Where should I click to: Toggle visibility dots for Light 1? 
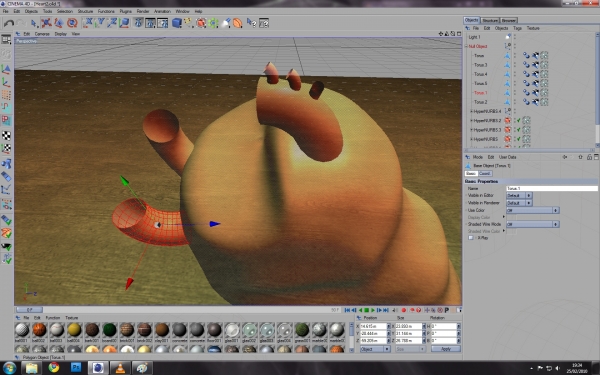pos(515,37)
